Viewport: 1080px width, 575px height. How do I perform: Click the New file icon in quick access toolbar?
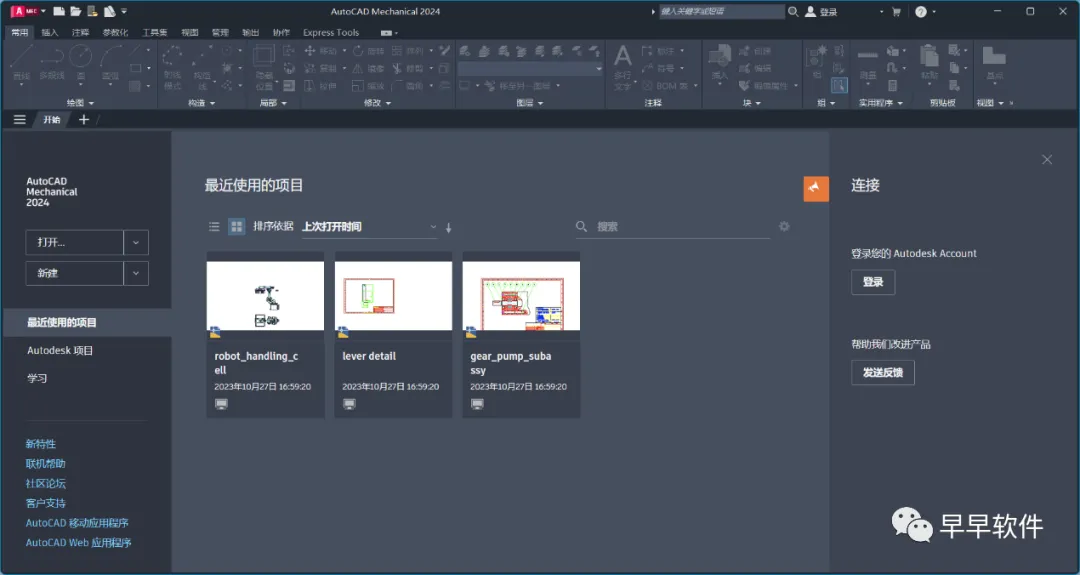(59, 11)
